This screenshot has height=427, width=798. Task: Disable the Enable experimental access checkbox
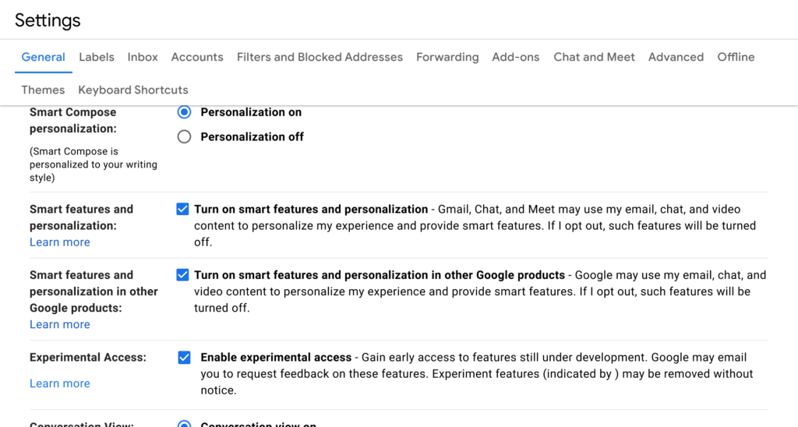tap(184, 357)
